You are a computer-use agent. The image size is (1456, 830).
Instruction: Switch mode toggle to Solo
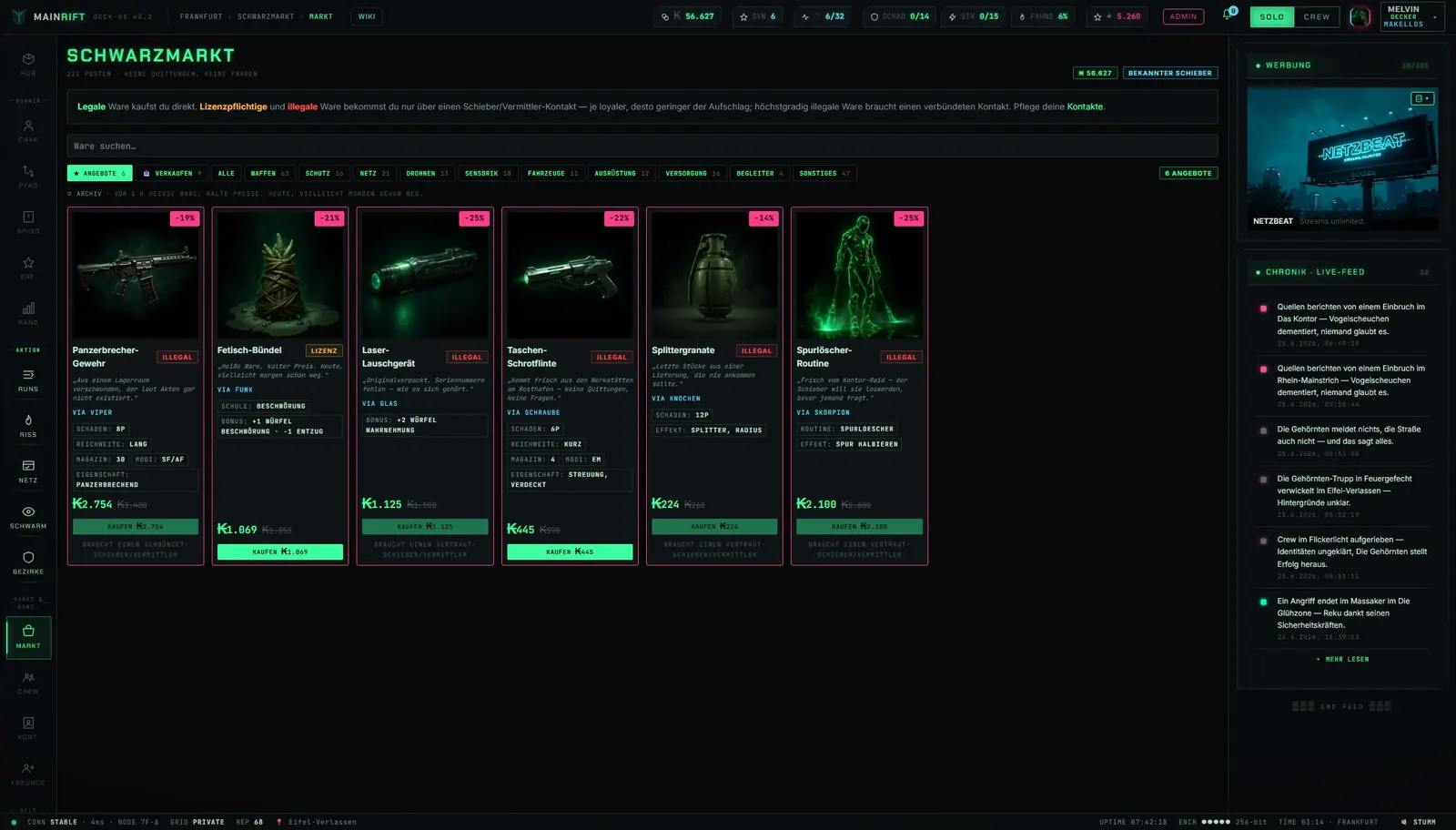tap(1272, 16)
